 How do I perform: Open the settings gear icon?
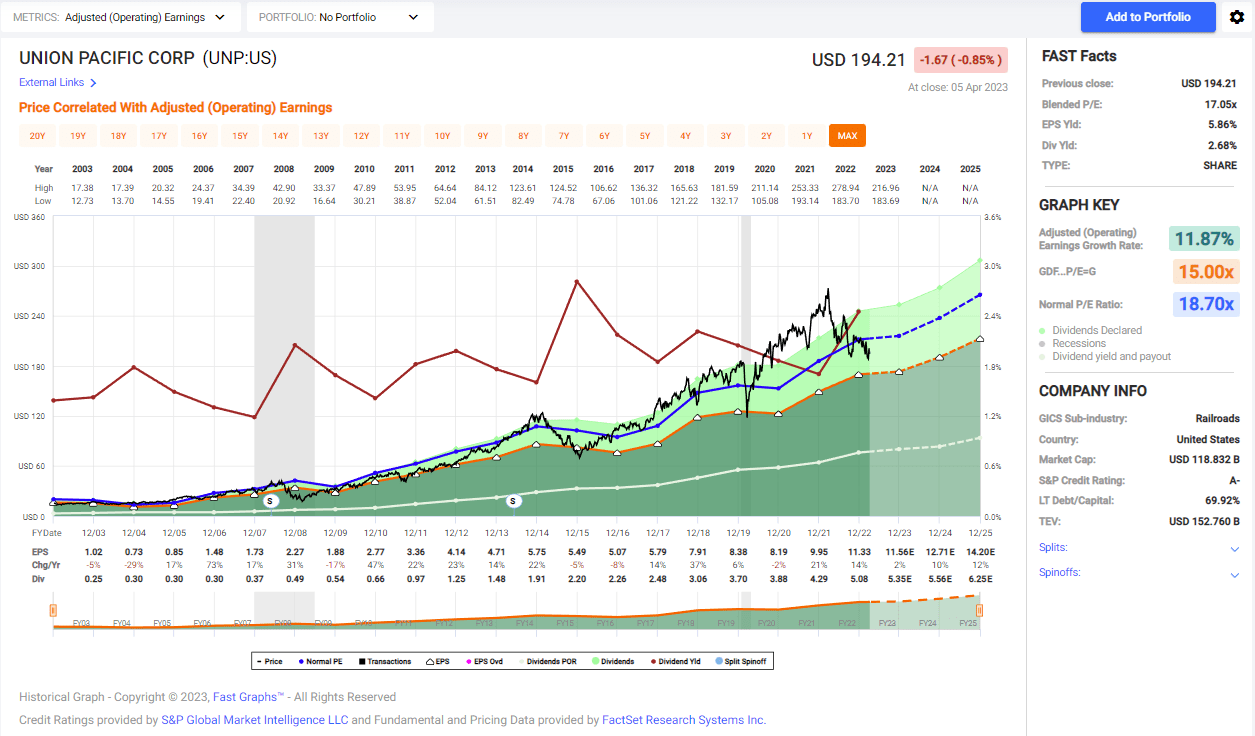tap(1237, 17)
